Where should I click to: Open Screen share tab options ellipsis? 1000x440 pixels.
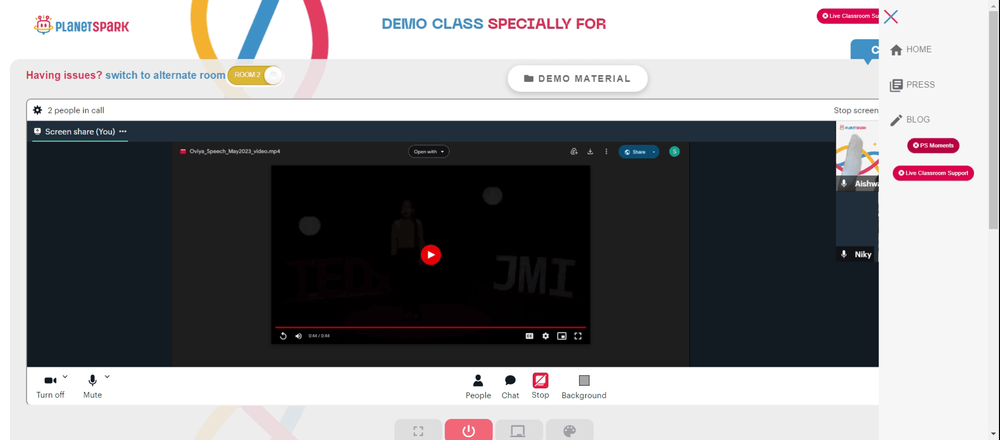pyautogui.click(x=122, y=131)
